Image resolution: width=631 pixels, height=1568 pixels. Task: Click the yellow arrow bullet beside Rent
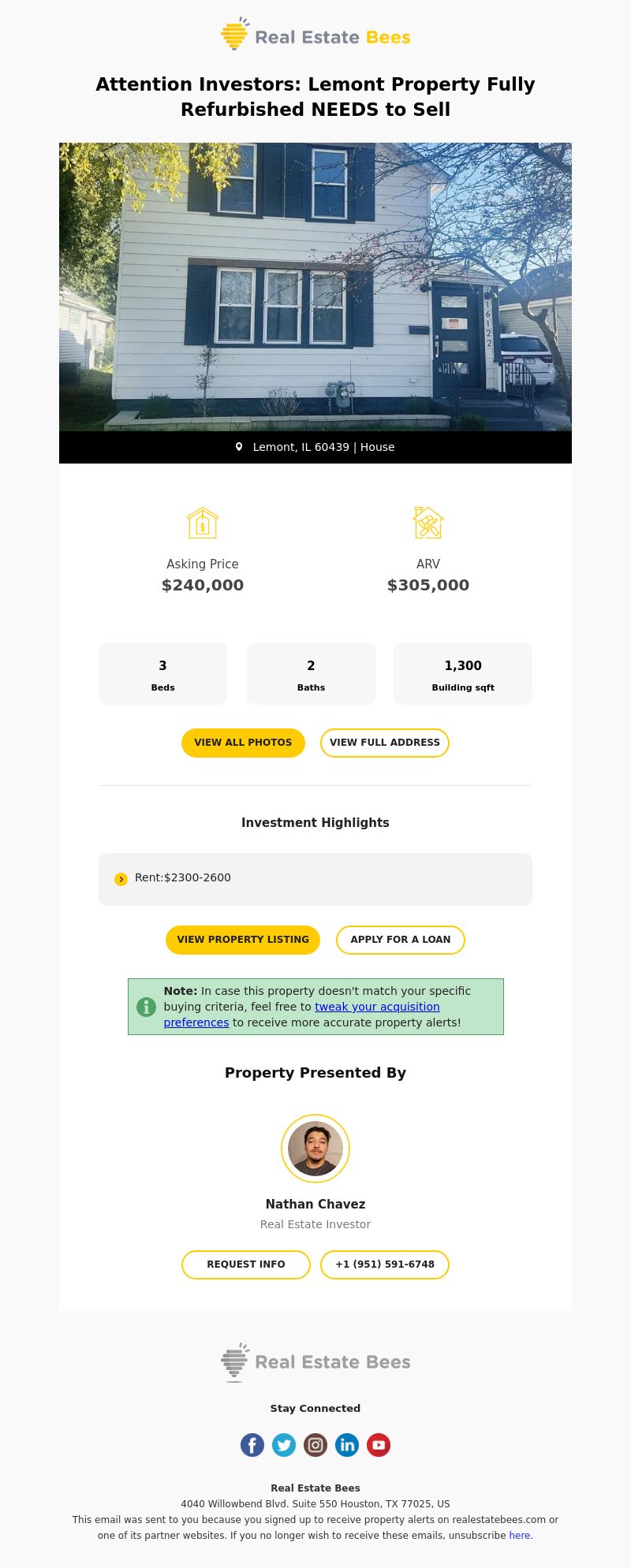[x=121, y=879]
